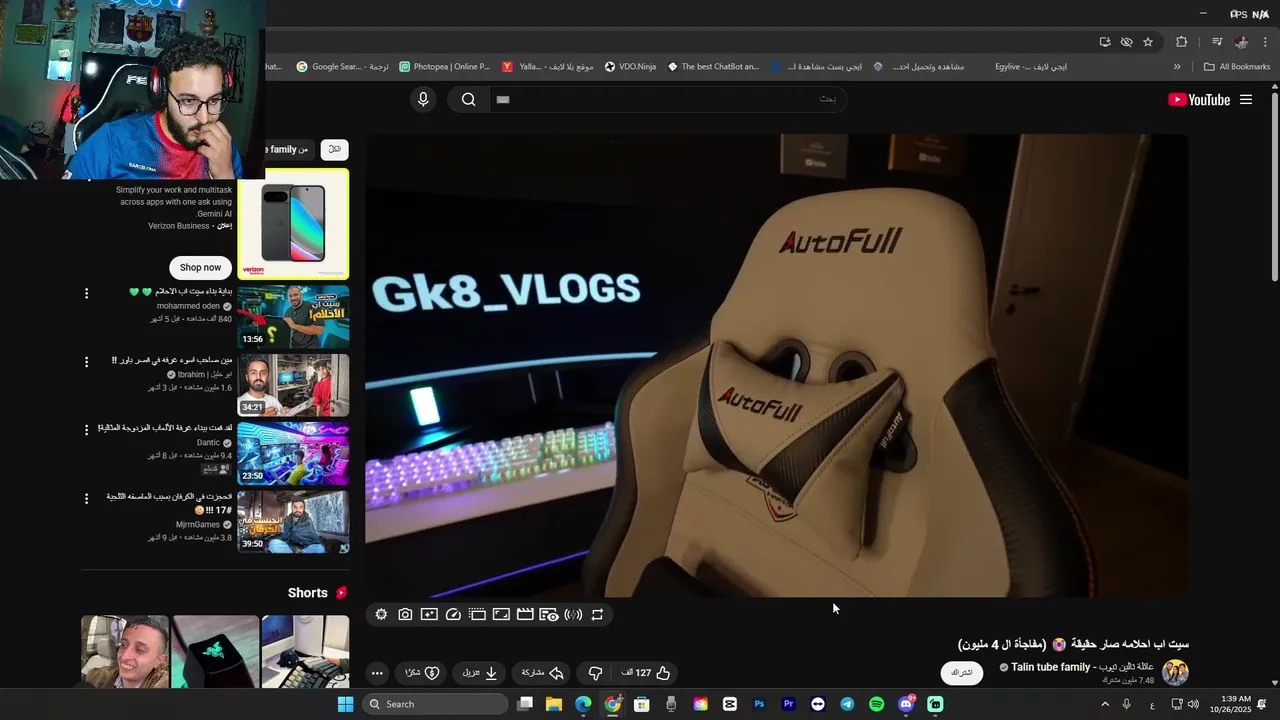Open the three-dot more actions button

pyautogui.click(x=377, y=673)
